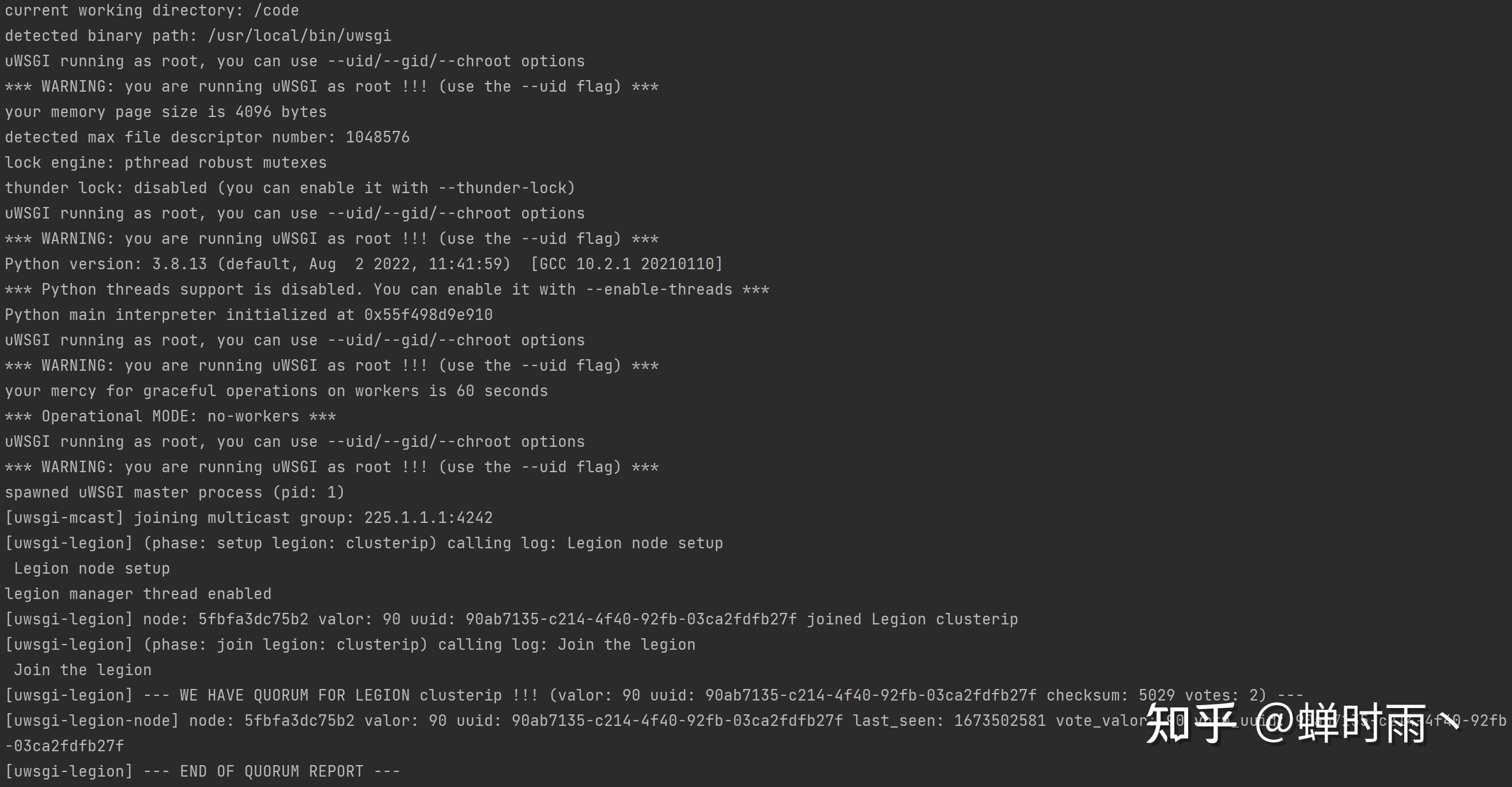Image resolution: width=1512 pixels, height=787 pixels.
Task: Click the multicast group address 225.1.1.1:4242
Action: point(428,517)
